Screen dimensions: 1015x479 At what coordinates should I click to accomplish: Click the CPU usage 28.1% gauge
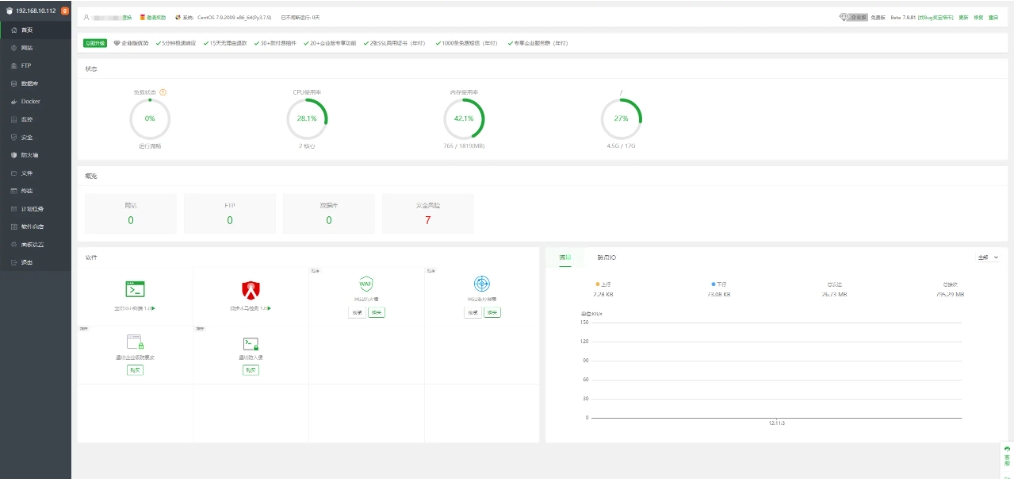pos(307,118)
